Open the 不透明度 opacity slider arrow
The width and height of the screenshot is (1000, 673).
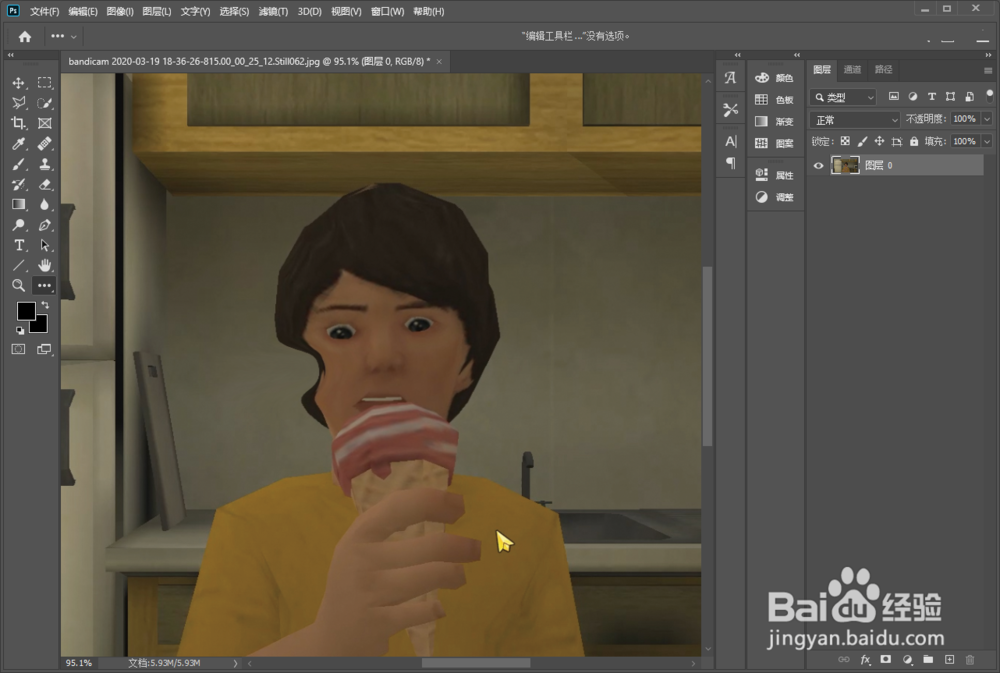click(x=987, y=119)
